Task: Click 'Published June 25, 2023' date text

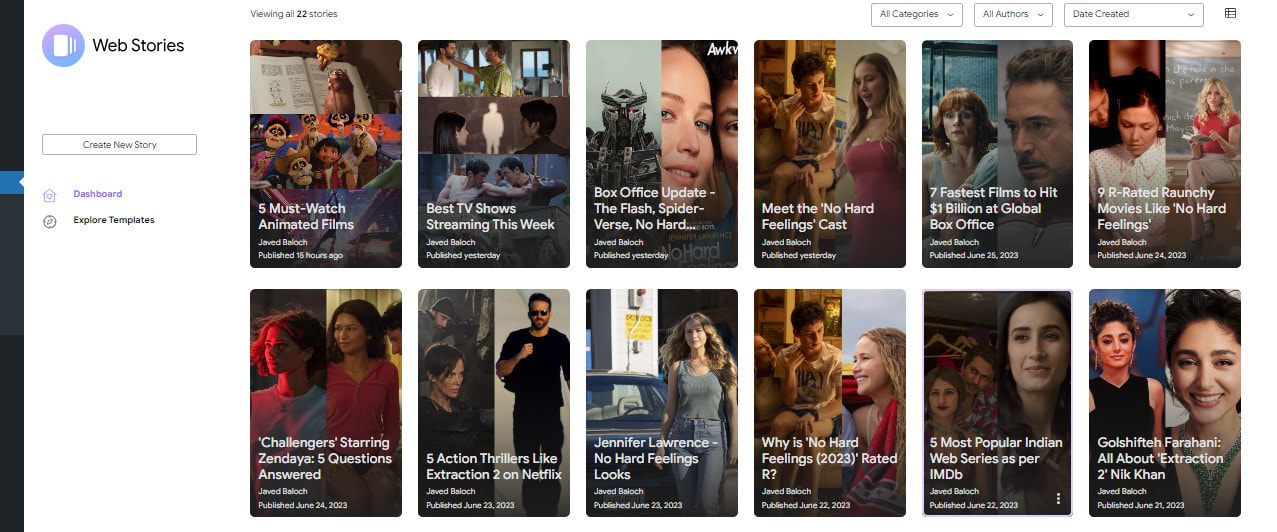Action: point(974,255)
